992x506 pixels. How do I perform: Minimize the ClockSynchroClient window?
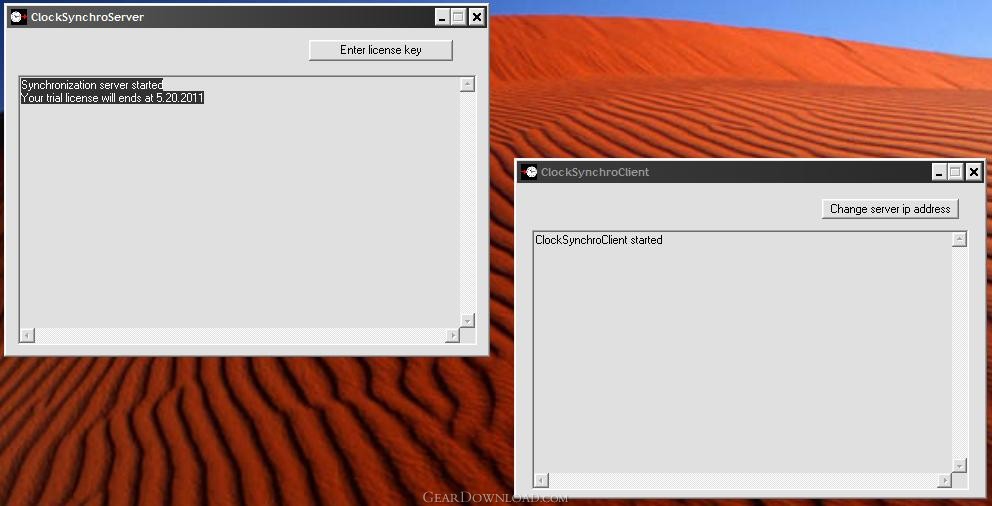click(939, 172)
